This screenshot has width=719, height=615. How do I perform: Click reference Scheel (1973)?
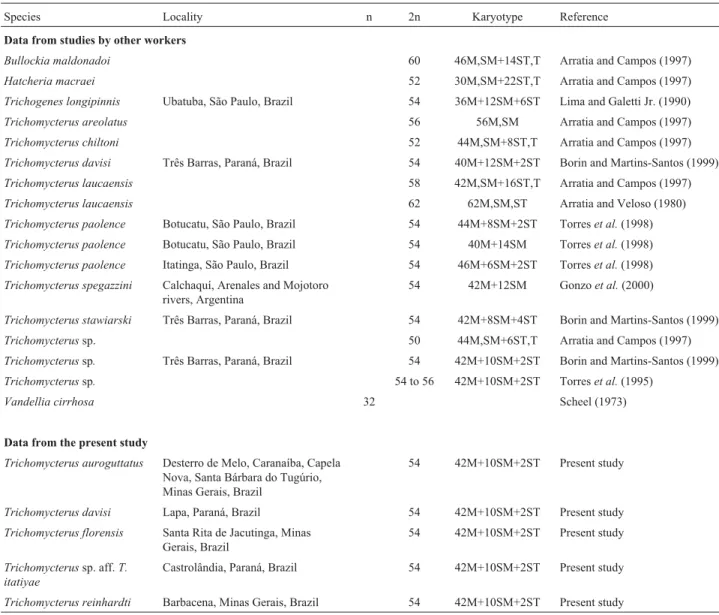click(x=593, y=402)
